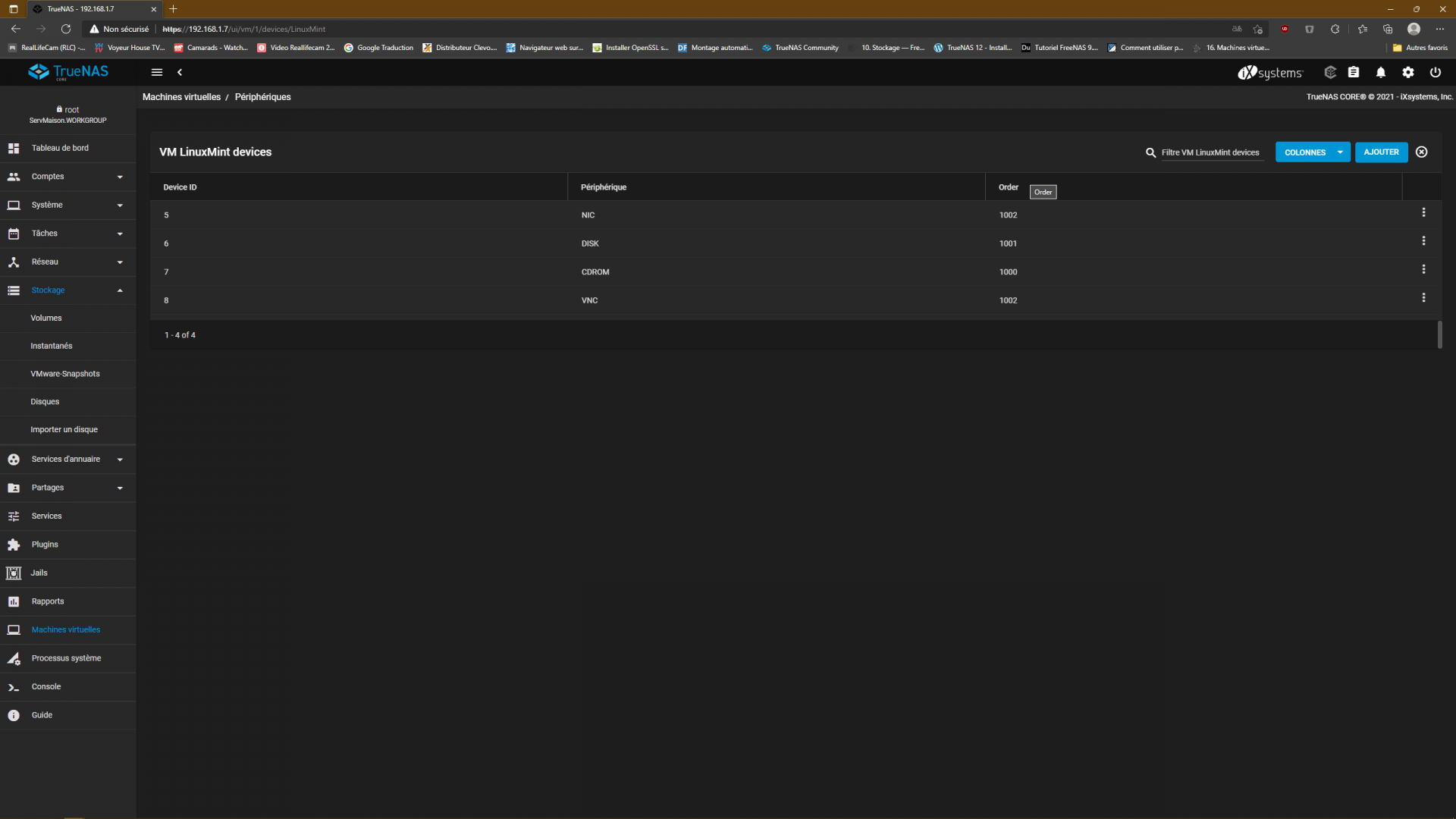Viewport: 1456px width, 819px height.
Task: Click the Console prompt icon
Action: [x=14, y=687]
